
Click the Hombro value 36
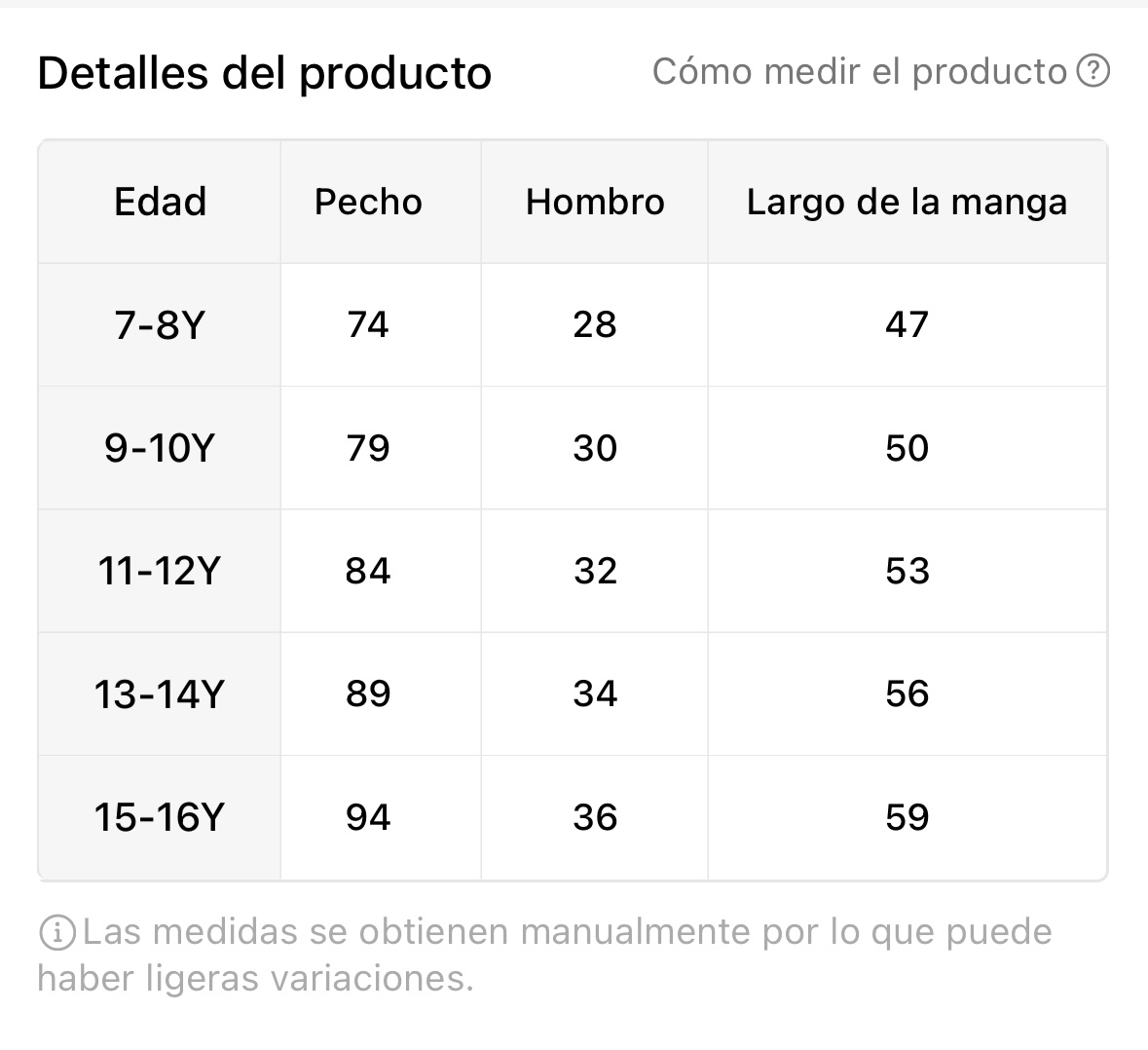pyautogui.click(x=595, y=817)
